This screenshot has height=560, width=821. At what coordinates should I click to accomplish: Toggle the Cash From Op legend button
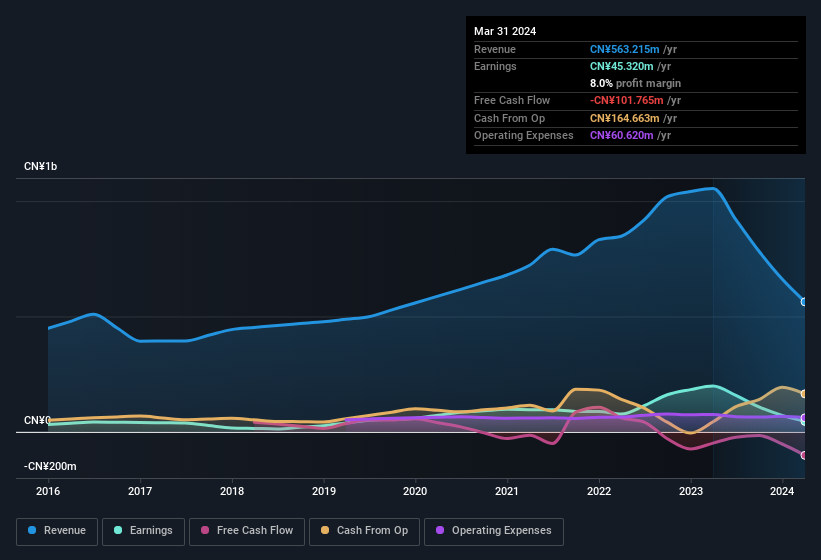(364, 531)
